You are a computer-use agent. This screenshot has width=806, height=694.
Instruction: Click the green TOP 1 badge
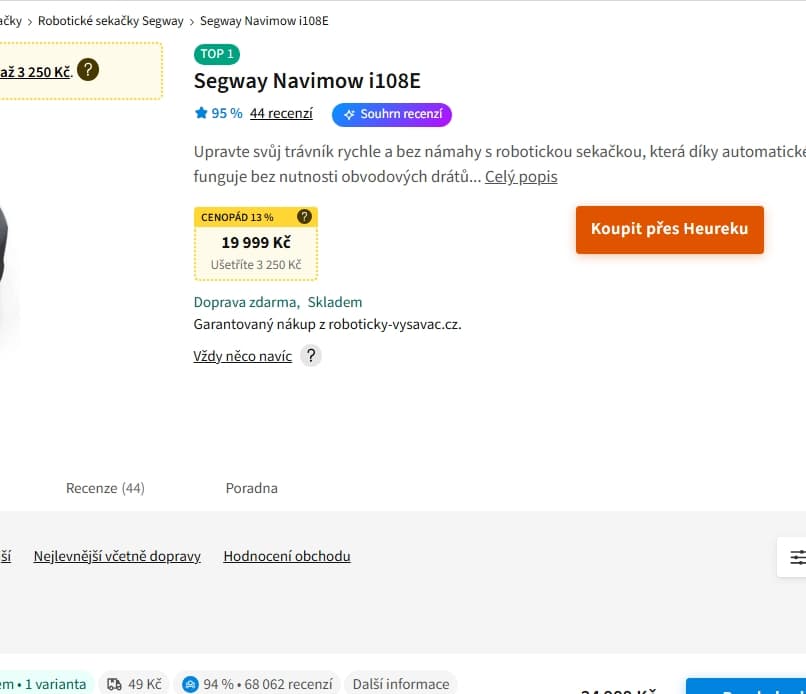217,54
